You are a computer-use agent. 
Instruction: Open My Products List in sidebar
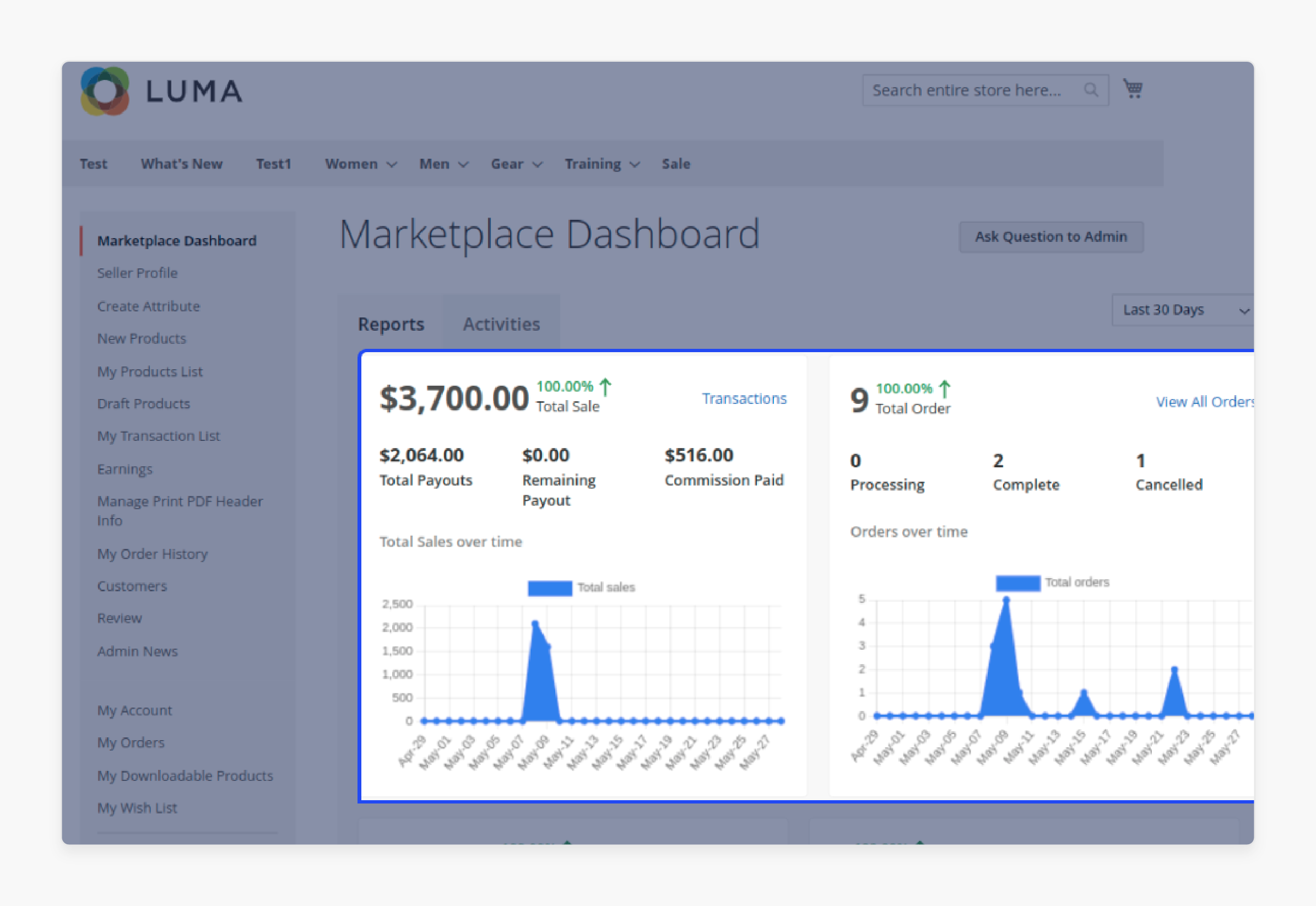tap(150, 371)
